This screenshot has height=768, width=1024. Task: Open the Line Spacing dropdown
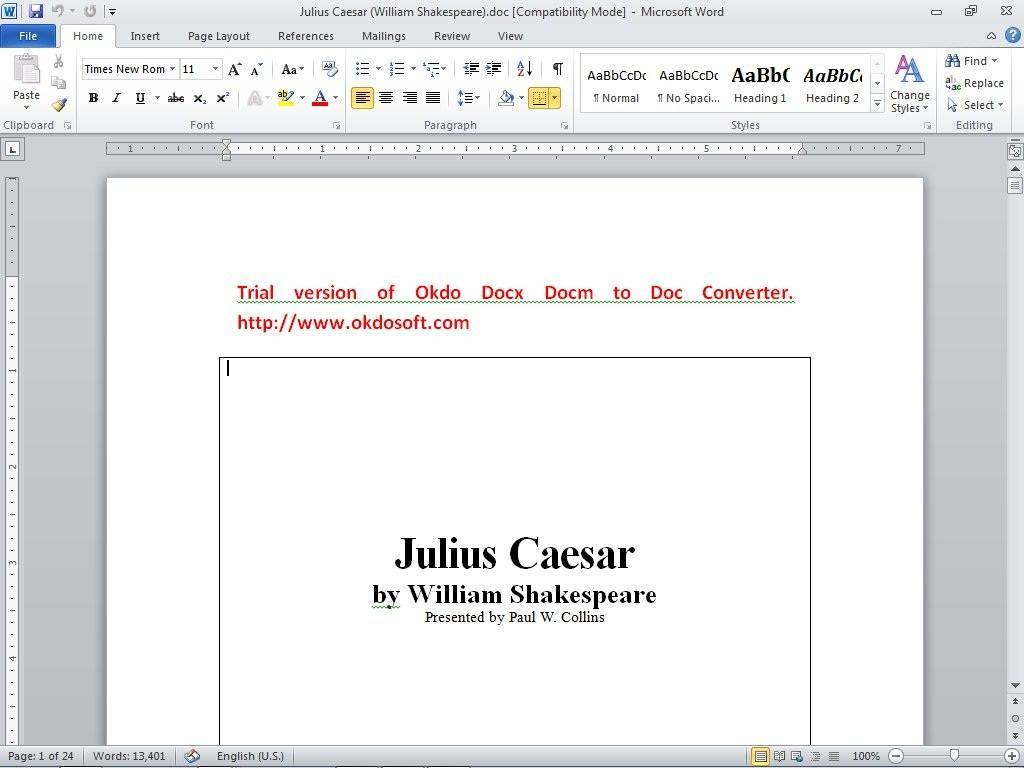[x=469, y=98]
